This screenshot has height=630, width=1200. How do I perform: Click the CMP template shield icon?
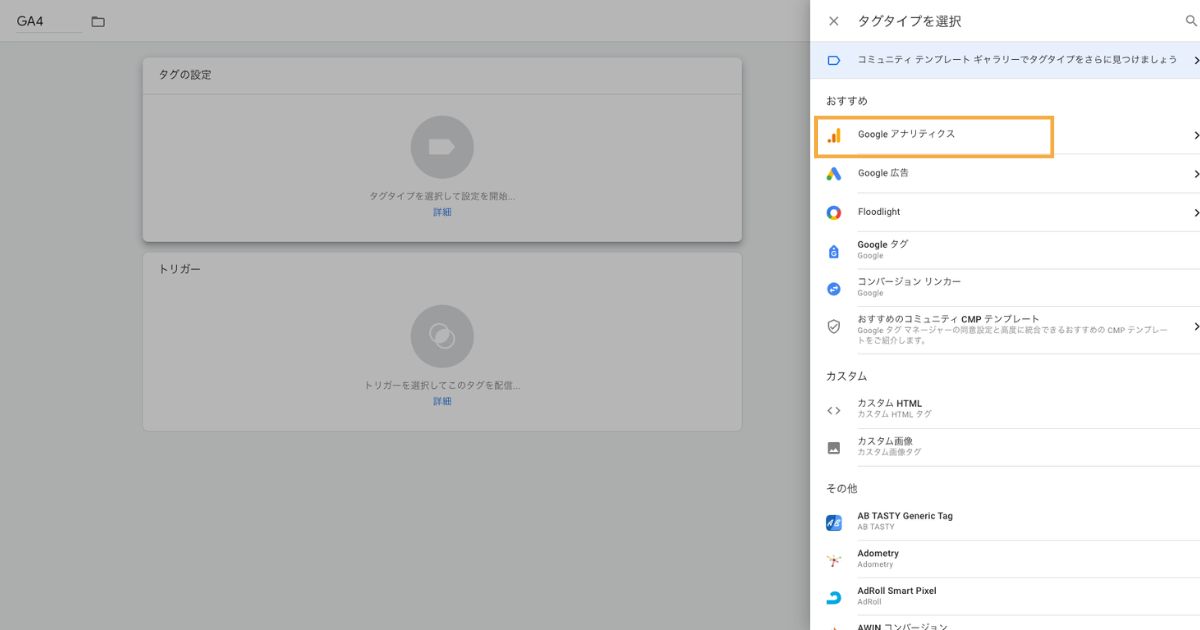pos(834,327)
